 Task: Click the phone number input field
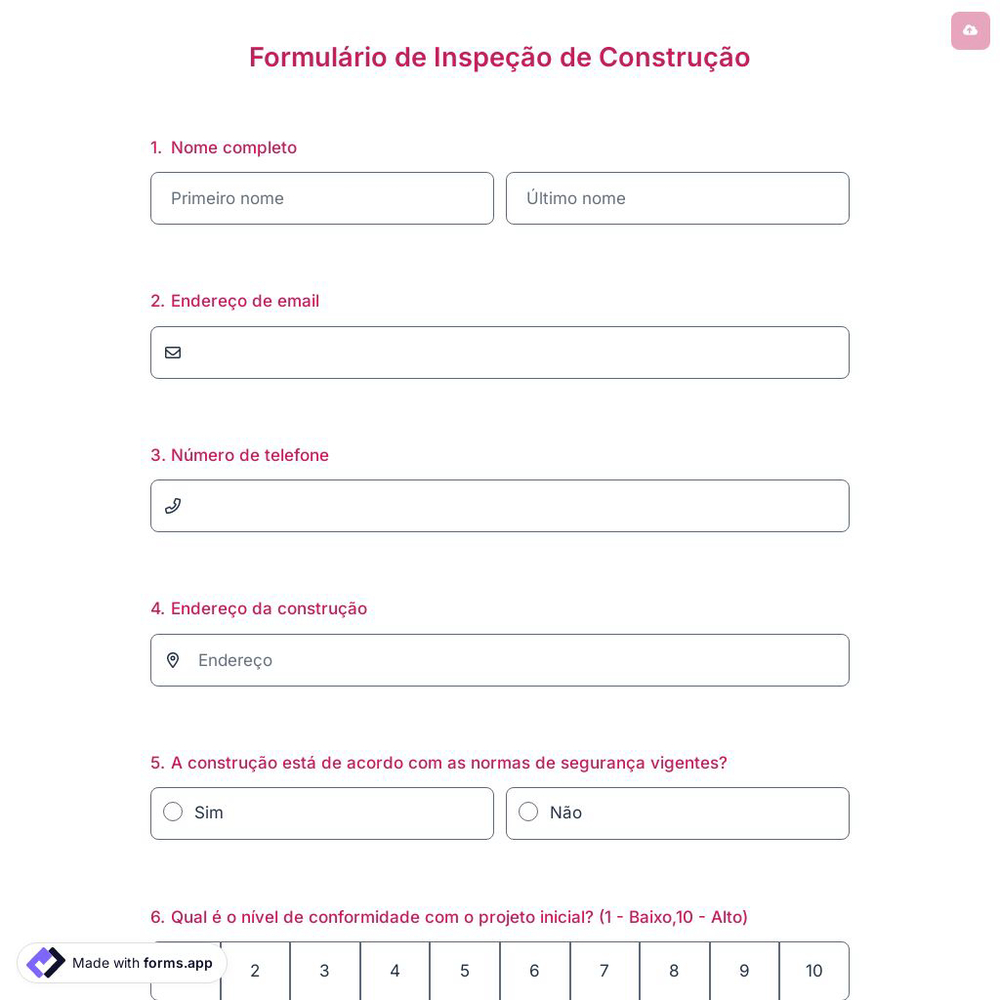point(500,506)
